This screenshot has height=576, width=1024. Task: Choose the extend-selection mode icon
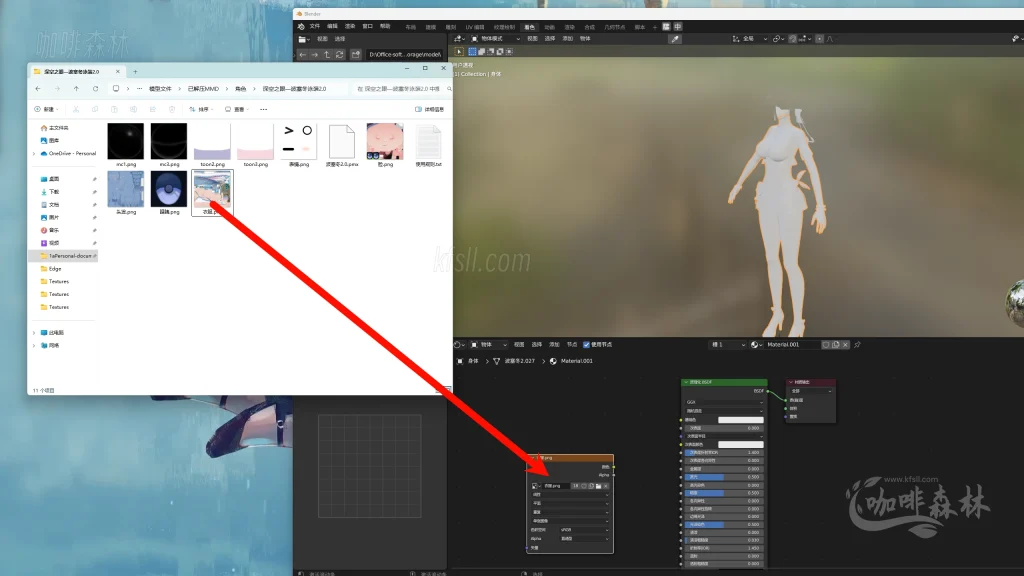click(481, 52)
